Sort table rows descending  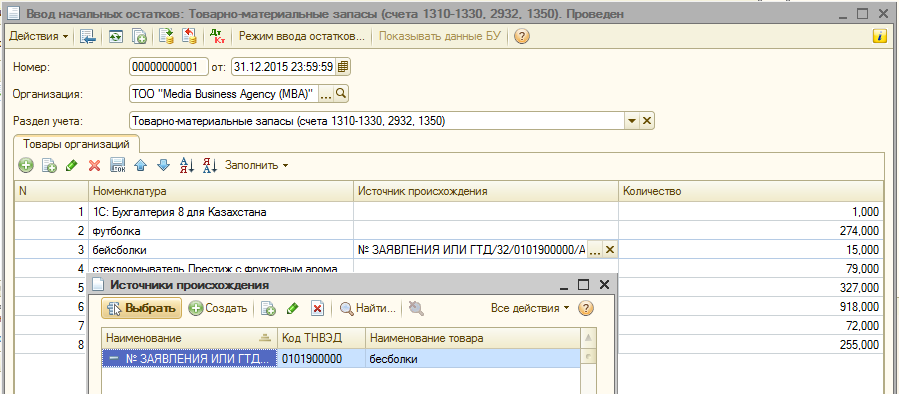[x=210, y=166]
